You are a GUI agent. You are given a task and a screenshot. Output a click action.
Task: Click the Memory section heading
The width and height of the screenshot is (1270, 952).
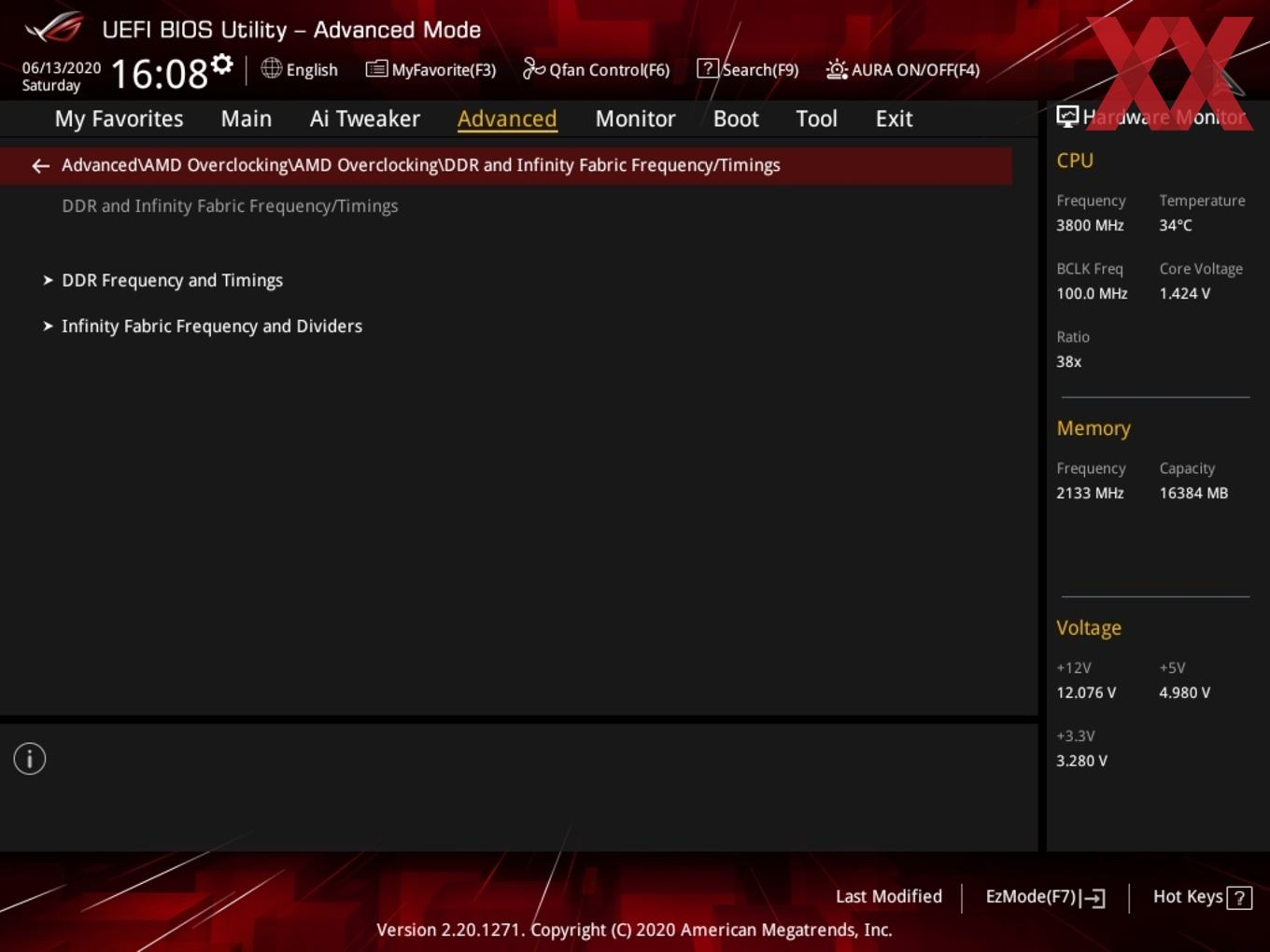tap(1094, 428)
